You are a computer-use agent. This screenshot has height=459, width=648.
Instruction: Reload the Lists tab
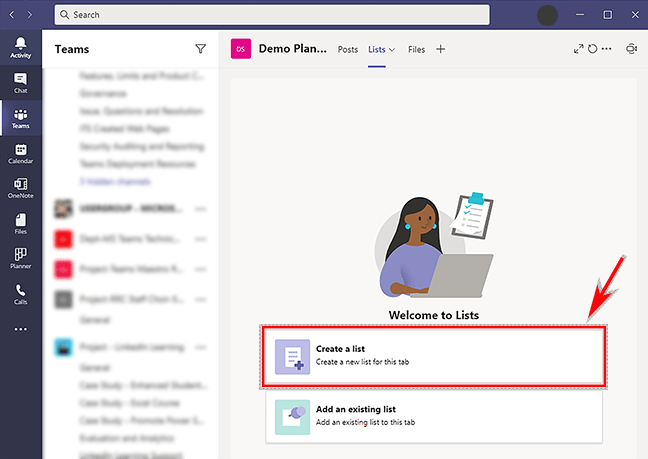pyautogui.click(x=592, y=49)
